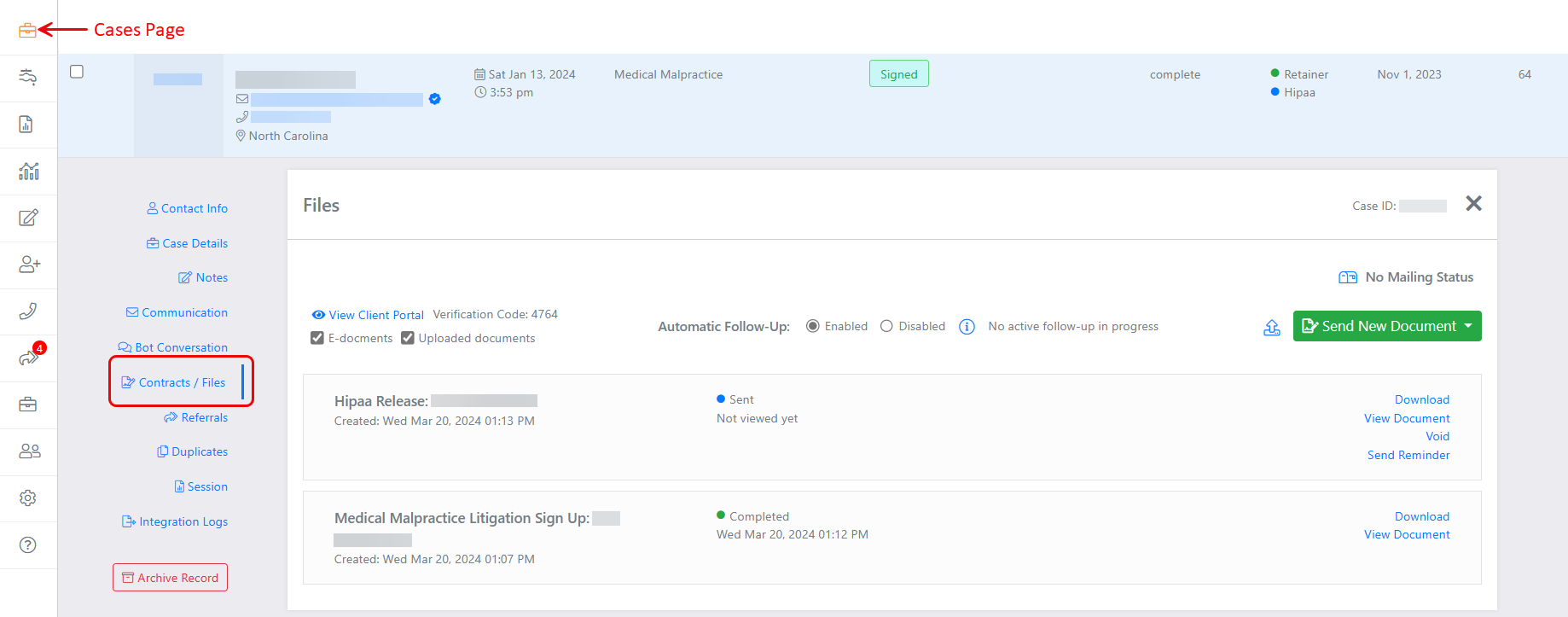Click the phone icon in left sidebar
Viewport: 1568px width, 617px height.
(x=28, y=311)
